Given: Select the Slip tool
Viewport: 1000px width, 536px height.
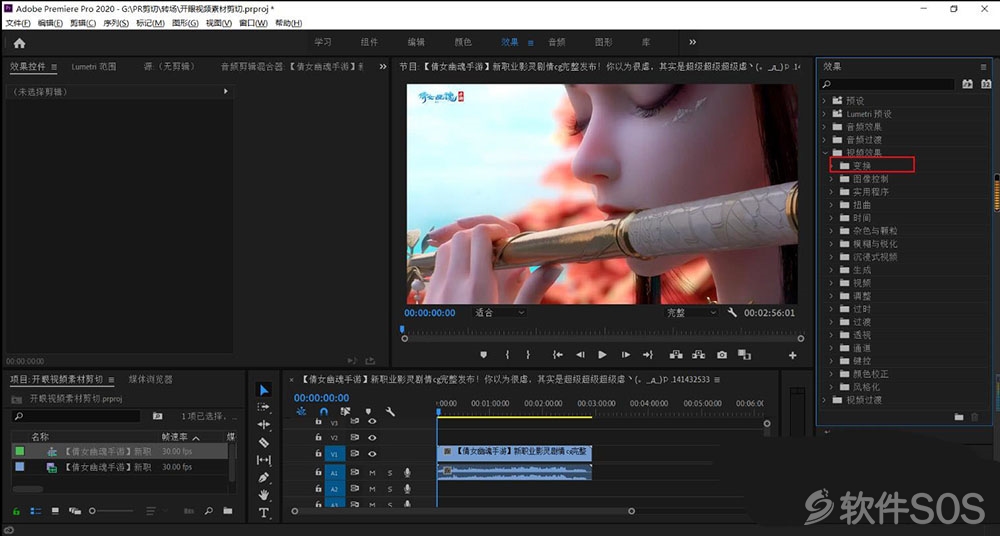Looking at the screenshot, I should tap(263, 459).
